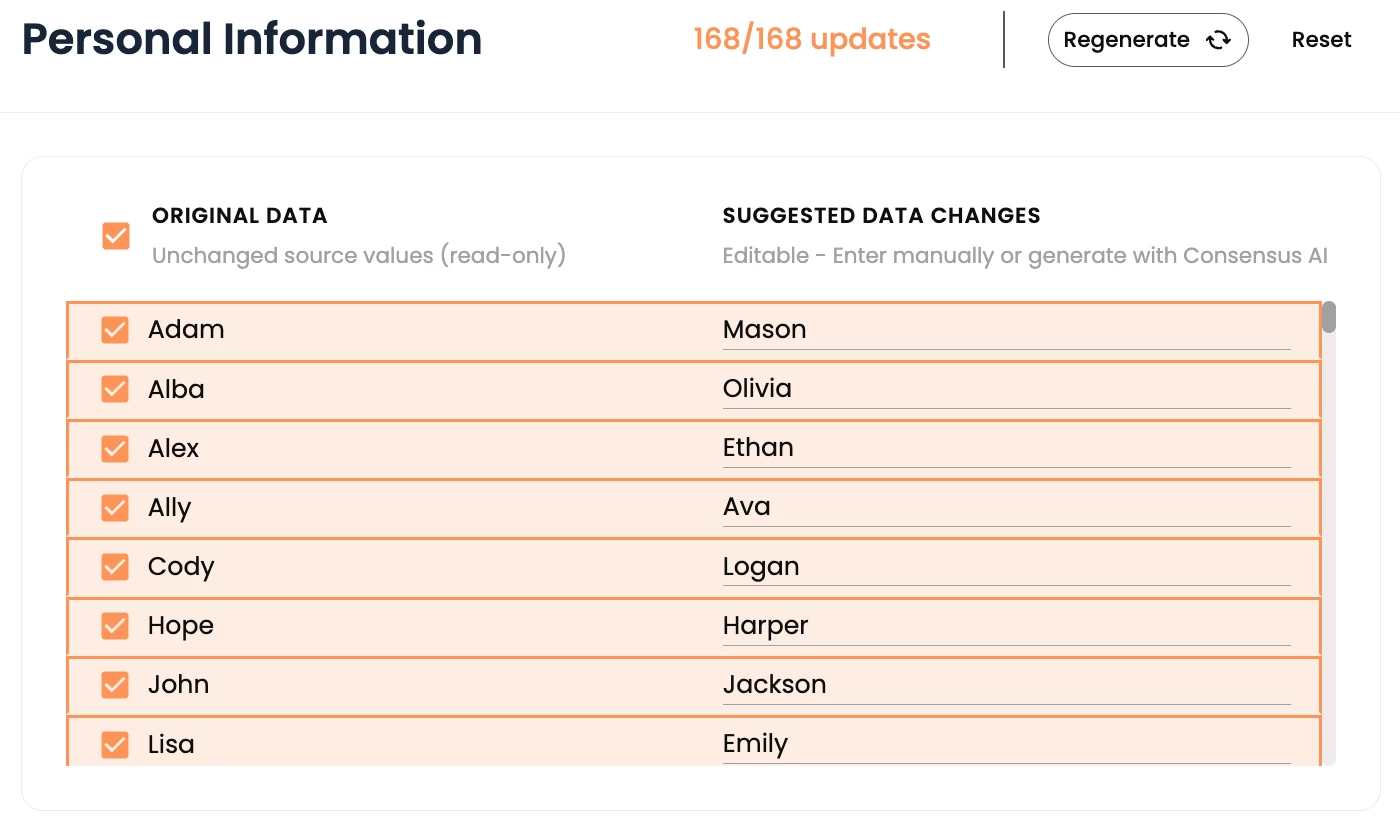Focus the Jackson replacement text field
Screen dimensions: 1400x830
(x=1005, y=685)
